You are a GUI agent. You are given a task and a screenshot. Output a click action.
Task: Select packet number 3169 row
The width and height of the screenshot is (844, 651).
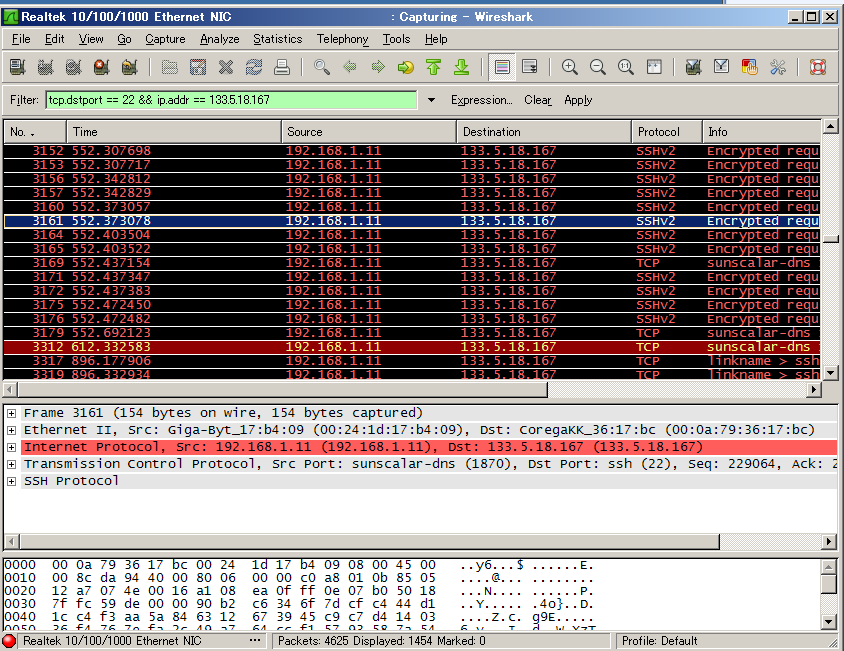[412, 263]
